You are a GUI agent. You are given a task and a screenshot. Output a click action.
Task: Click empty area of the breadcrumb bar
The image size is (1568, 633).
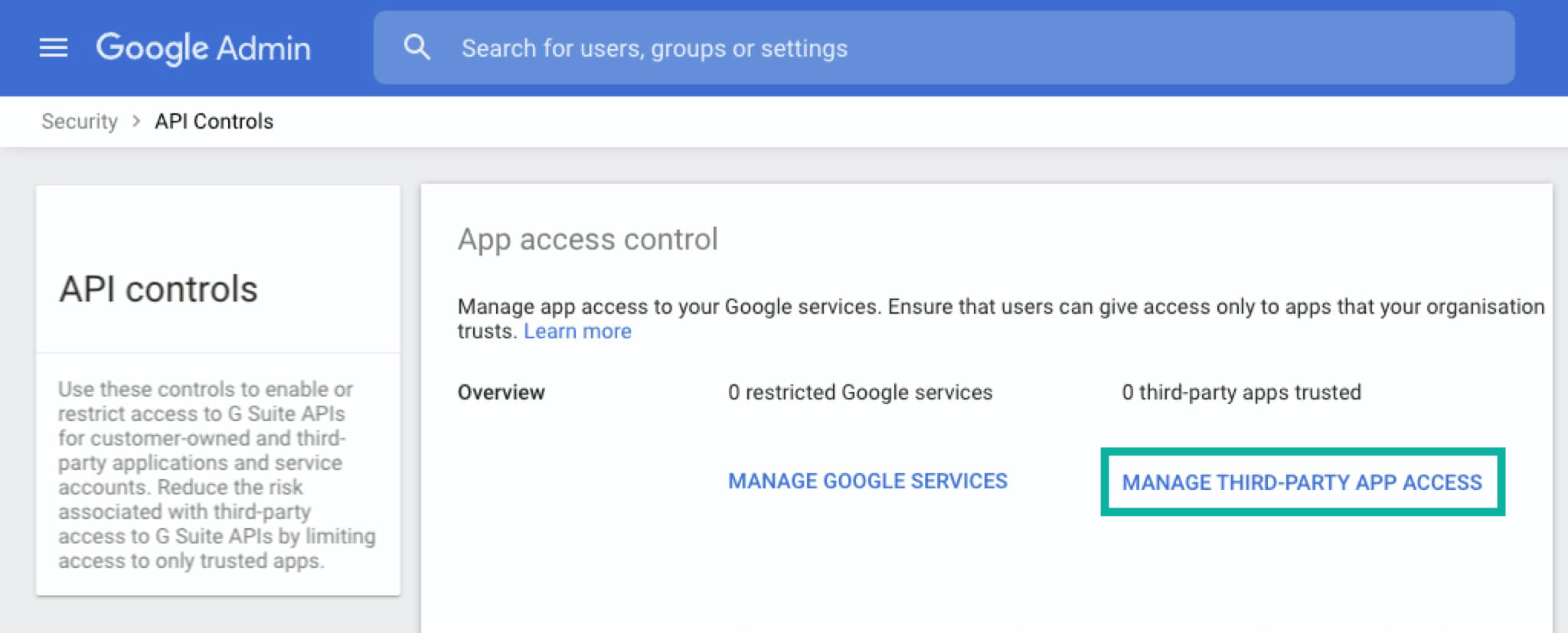[x=919, y=122]
